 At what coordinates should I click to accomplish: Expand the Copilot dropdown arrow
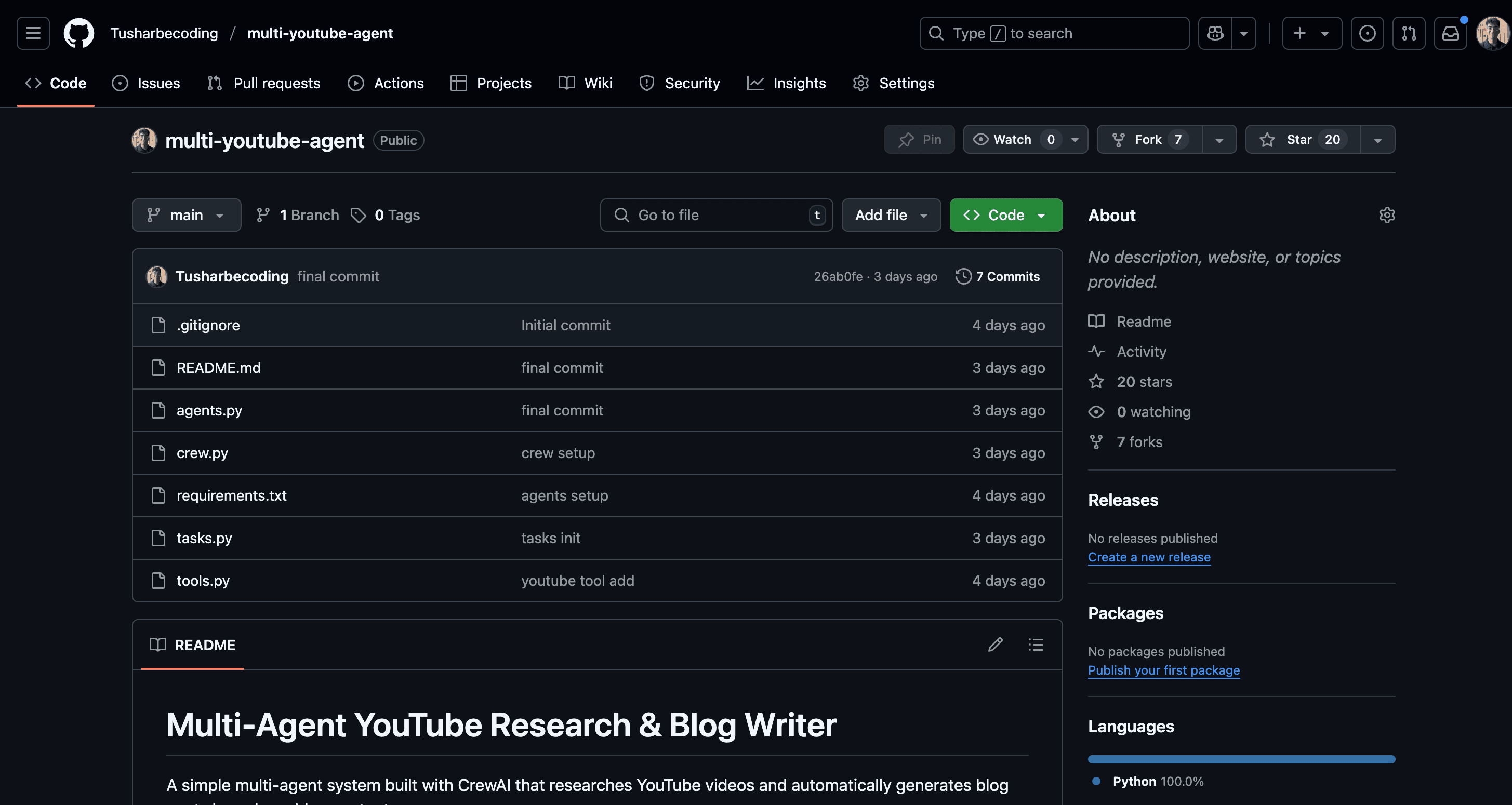[1244, 33]
